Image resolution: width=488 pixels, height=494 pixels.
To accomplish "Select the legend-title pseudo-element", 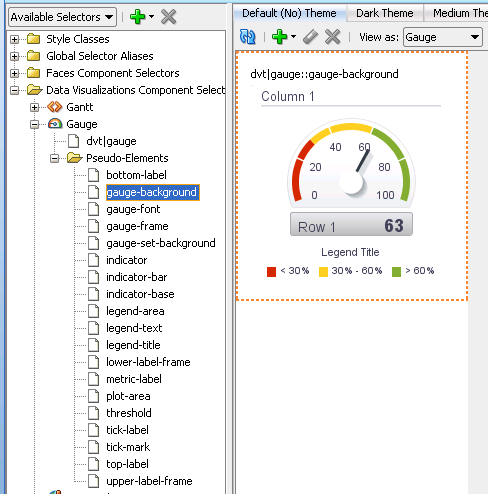I will [133, 345].
